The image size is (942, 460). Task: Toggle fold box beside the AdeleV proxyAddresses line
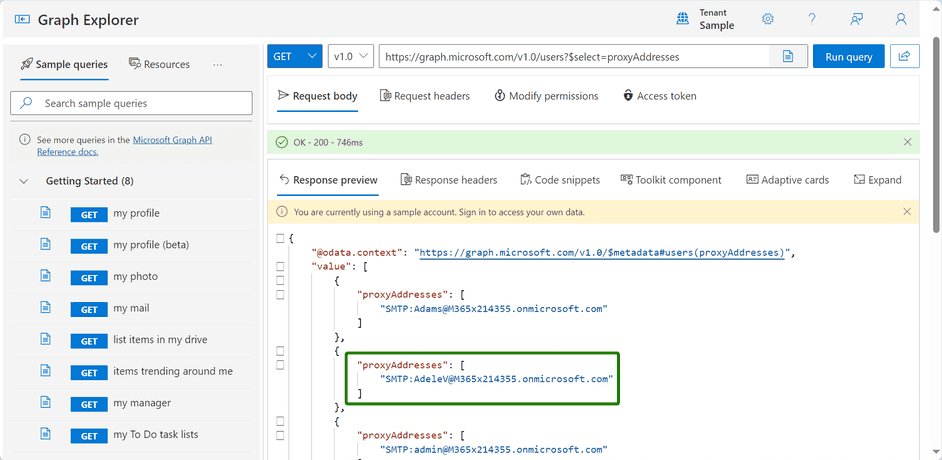280,365
